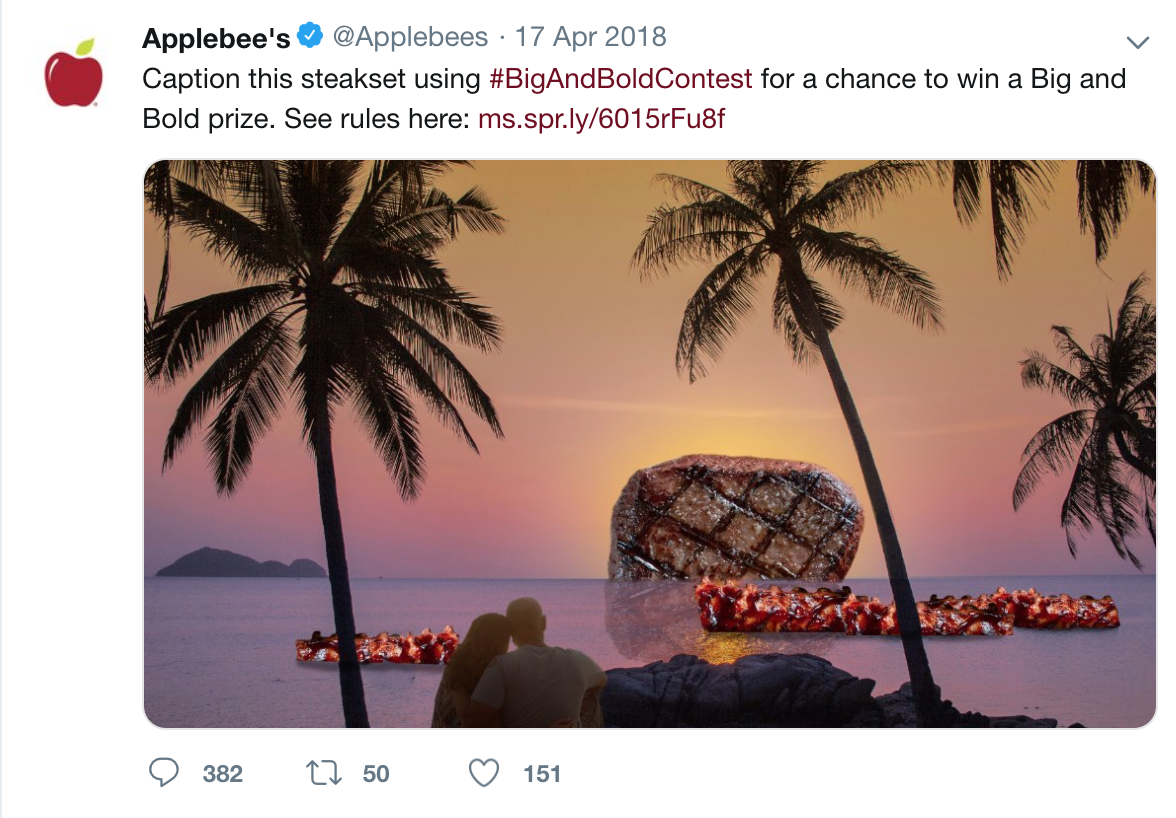
Task: Click the ribs floating left of the couple
Action: pyautogui.click(x=377, y=646)
